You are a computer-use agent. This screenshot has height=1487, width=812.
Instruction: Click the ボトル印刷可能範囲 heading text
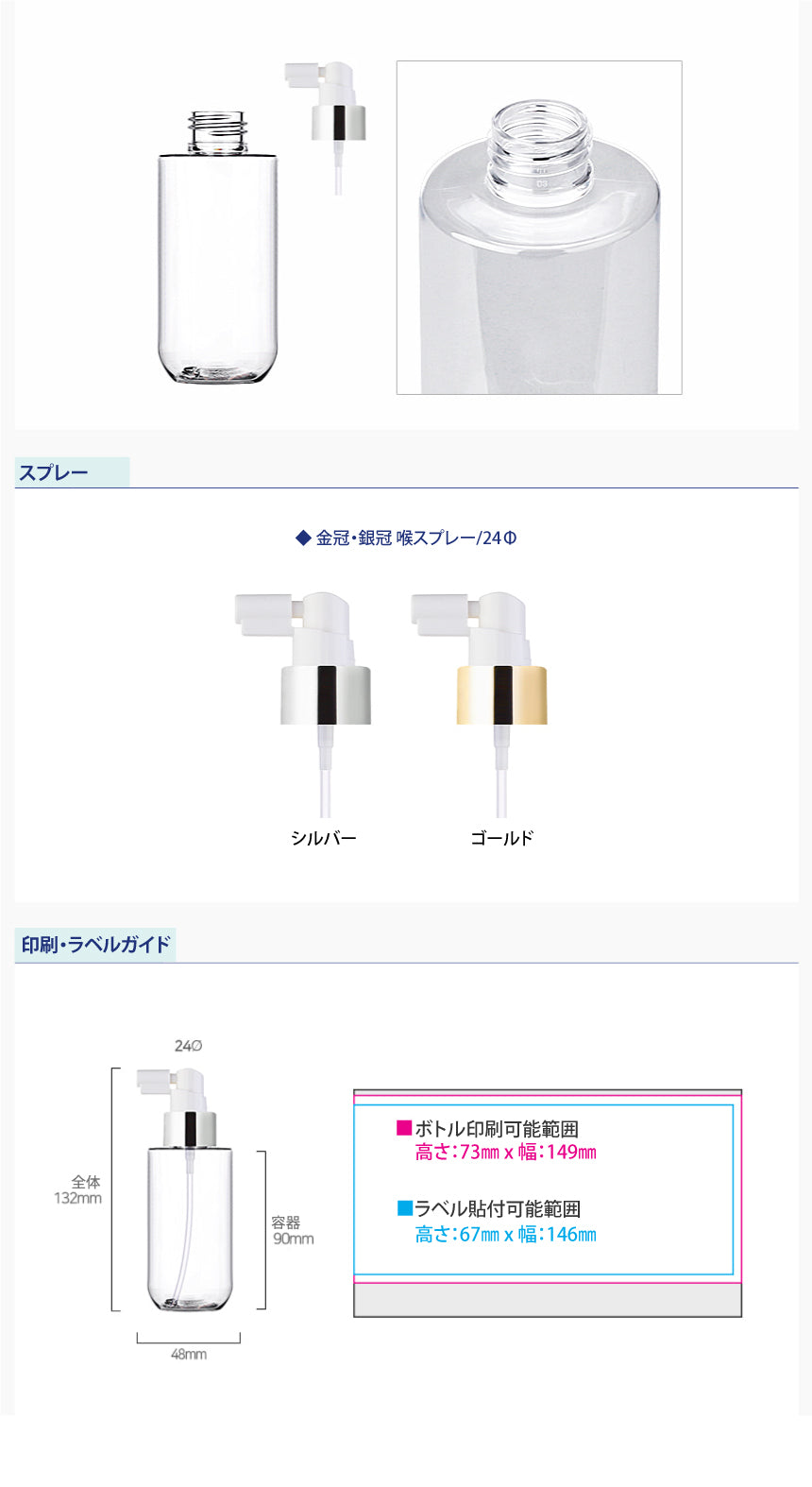(x=497, y=1129)
